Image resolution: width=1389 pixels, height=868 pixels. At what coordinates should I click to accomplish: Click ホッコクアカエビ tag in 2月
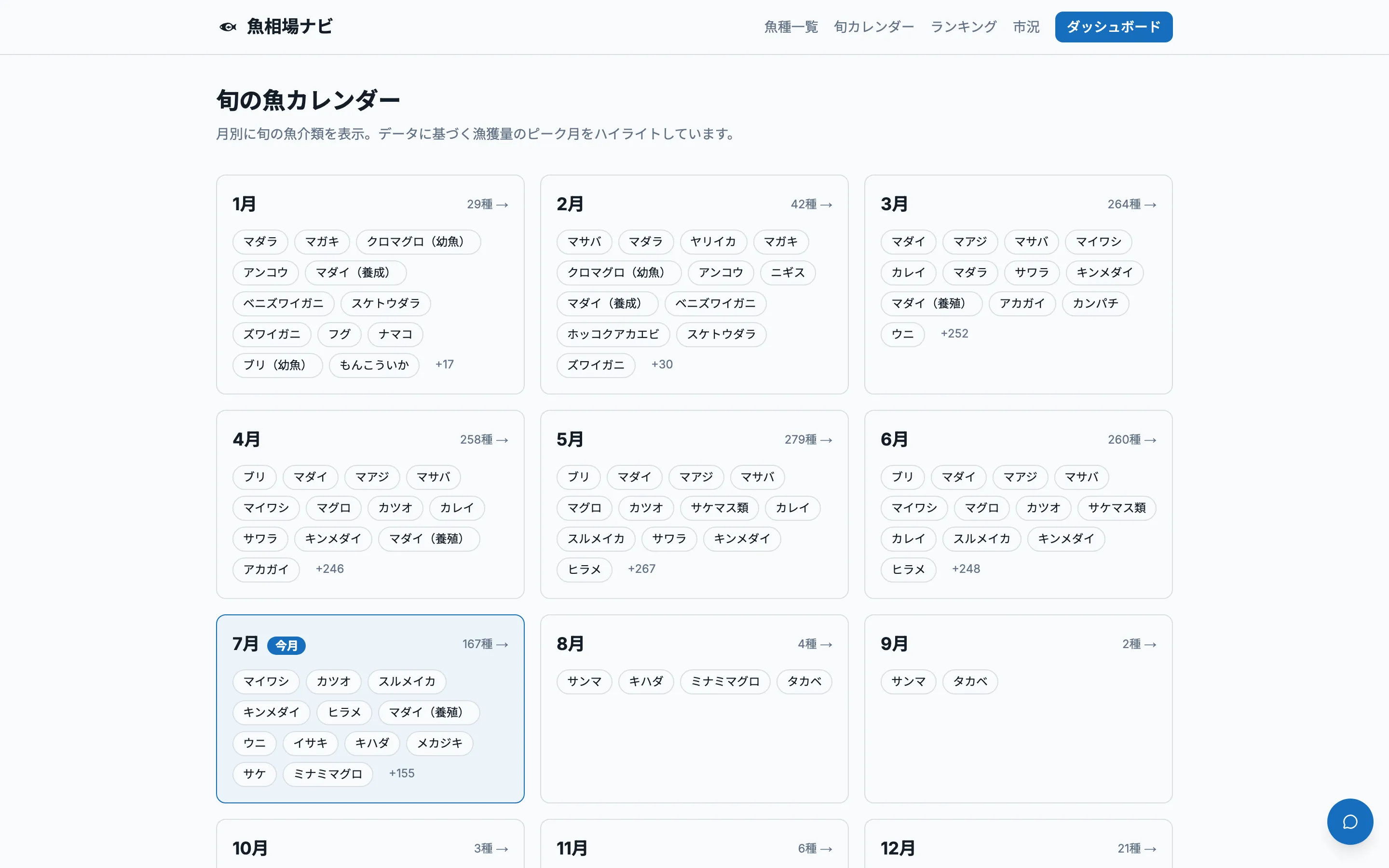(613, 334)
